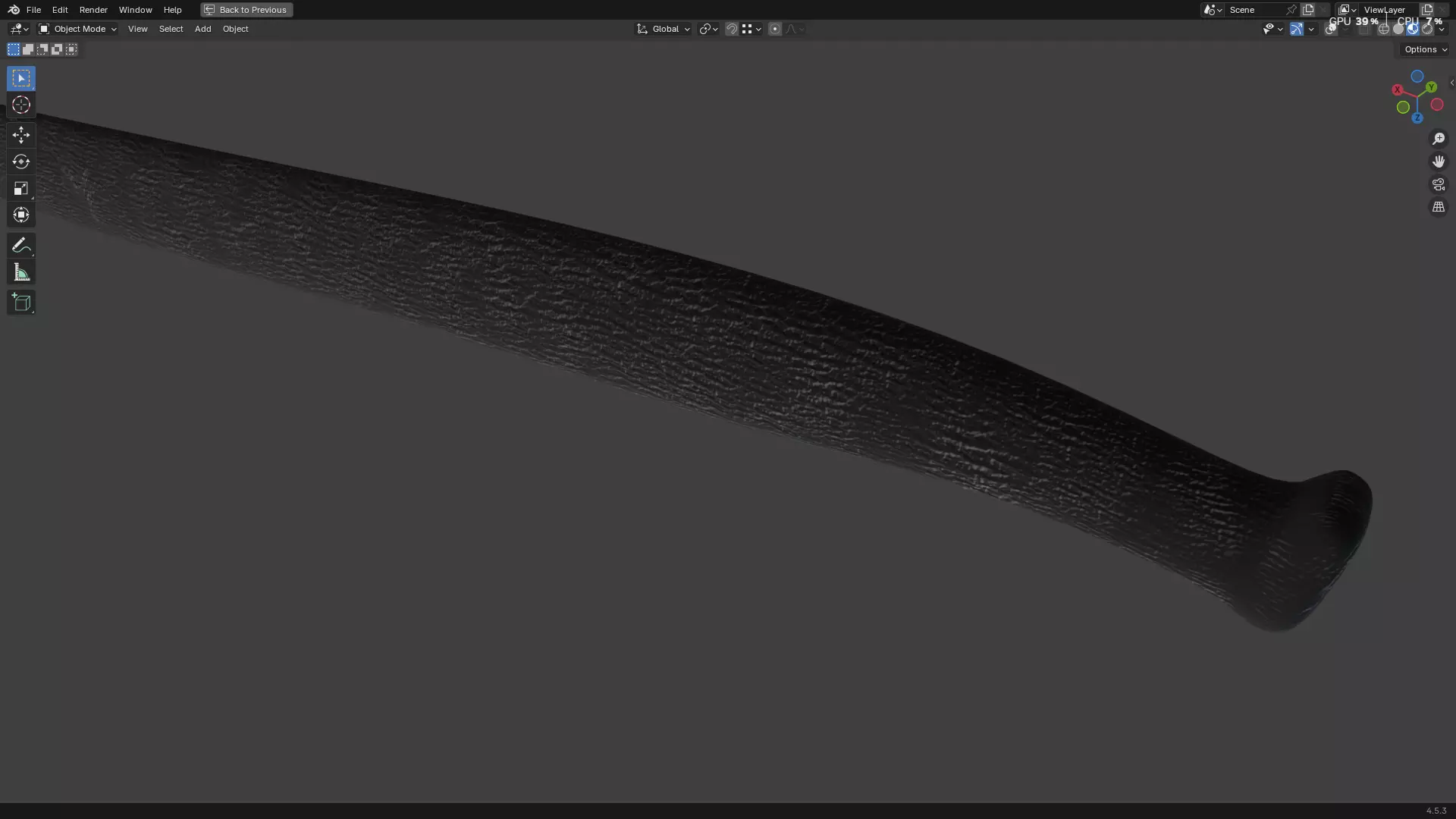Image resolution: width=1456 pixels, height=819 pixels.
Task: Click the ViewLayer name field
Action: 1389,10
